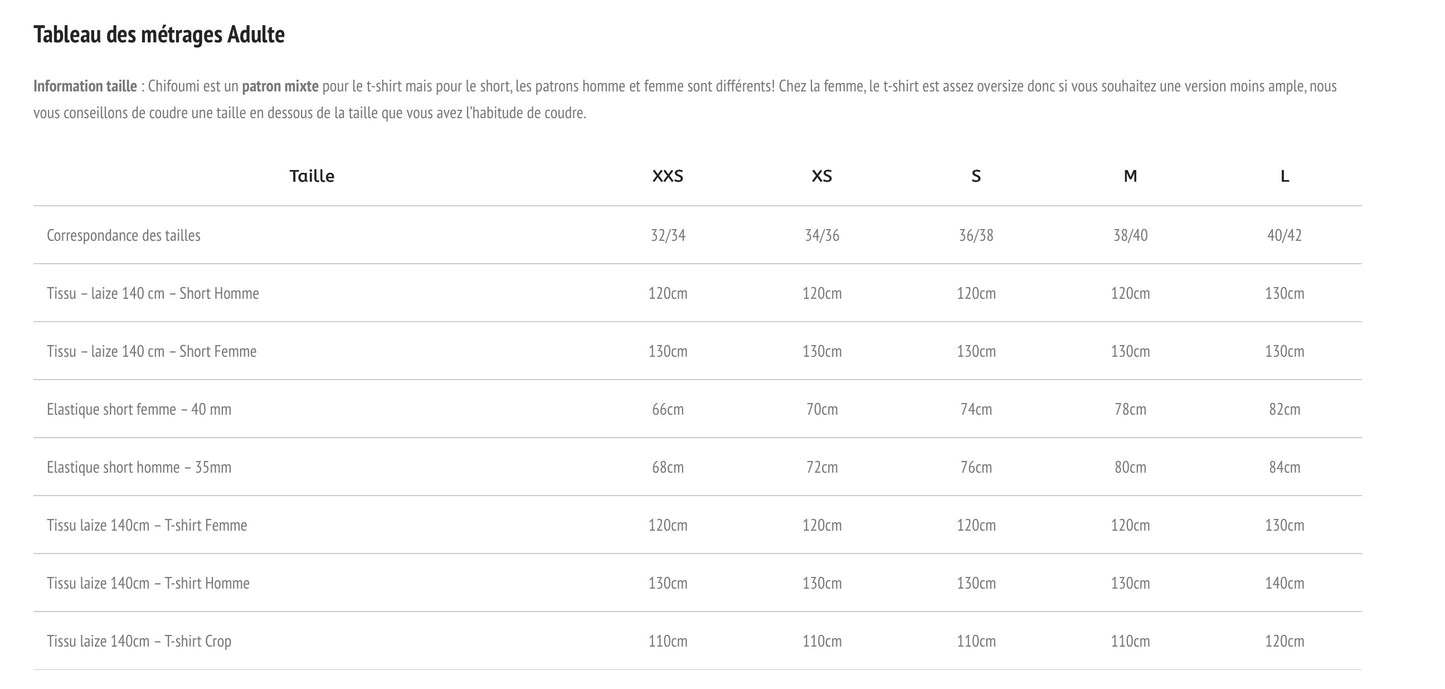The image size is (1445, 689).
Task: Select "Elastique short femme – 40 mm" label
Action: point(139,410)
